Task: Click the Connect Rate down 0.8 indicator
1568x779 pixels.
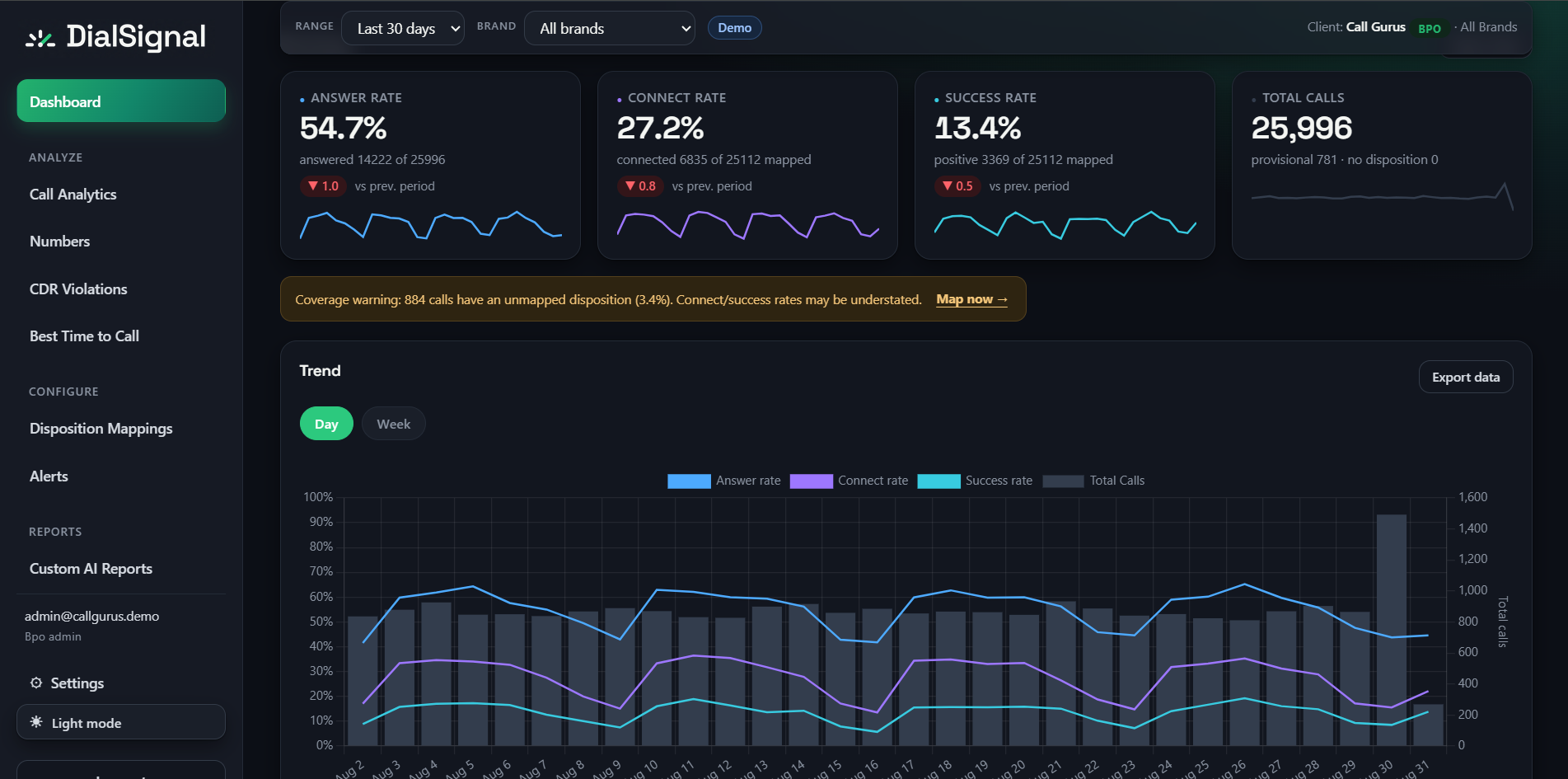Action: (639, 186)
